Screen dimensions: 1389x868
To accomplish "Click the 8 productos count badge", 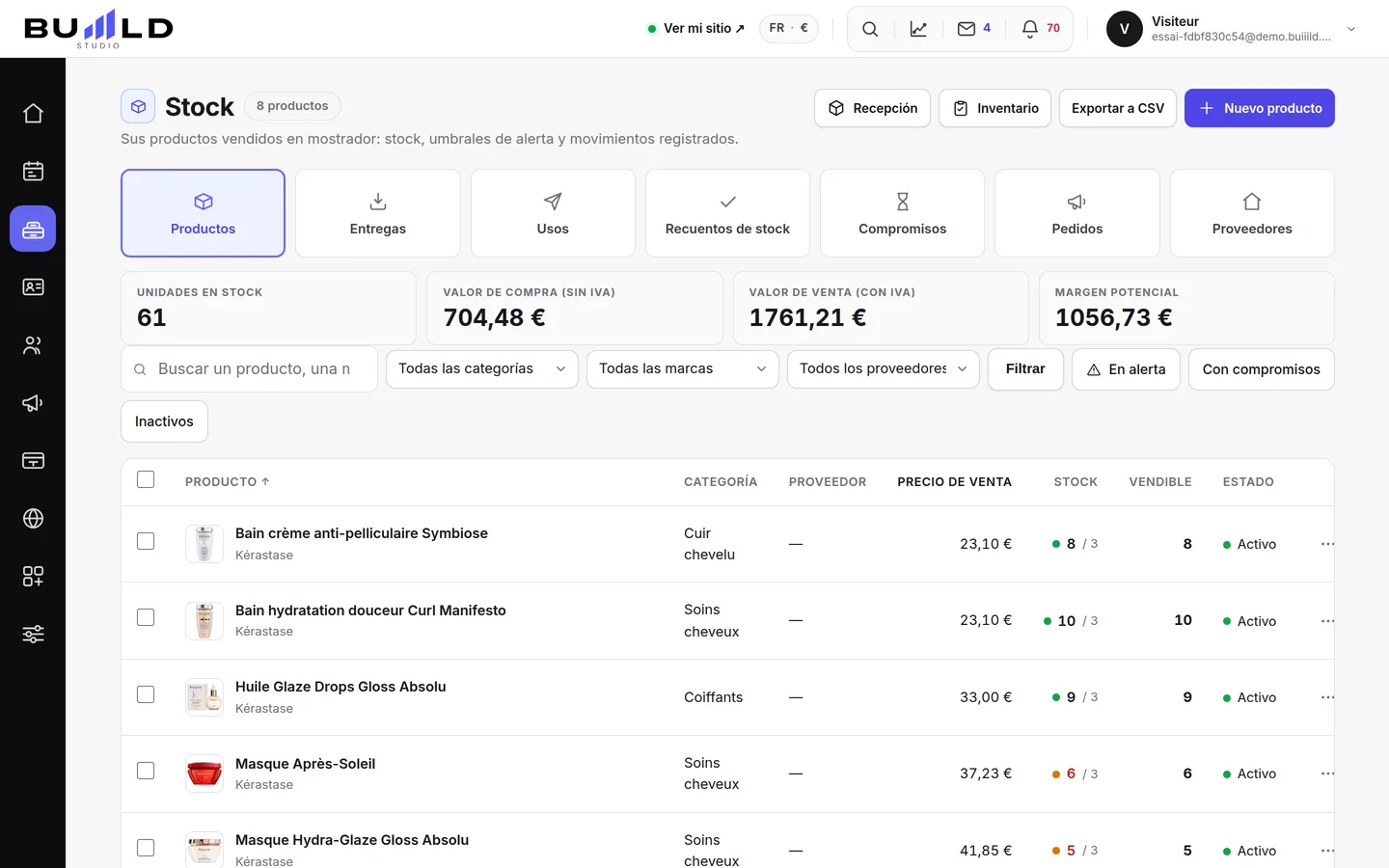I will [292, 106].
